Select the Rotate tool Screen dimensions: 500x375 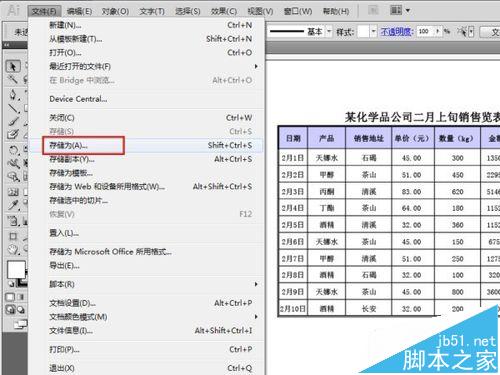pyautogui.click(x=13, y=150)
